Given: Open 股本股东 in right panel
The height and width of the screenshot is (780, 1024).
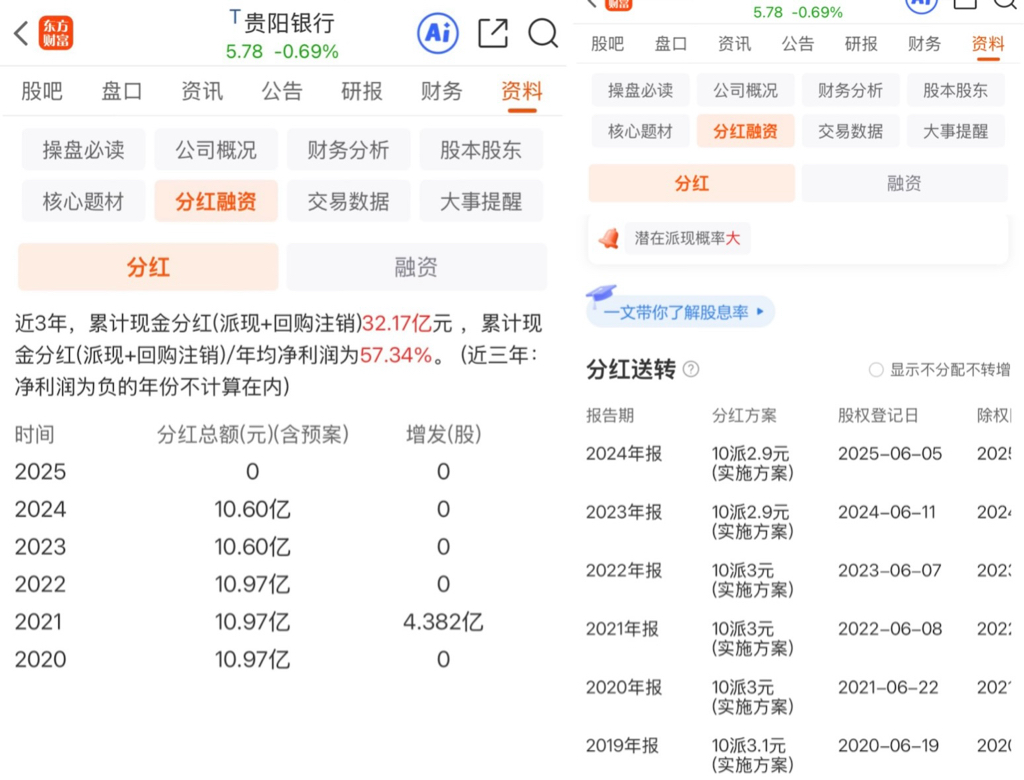Looking at the screenshot, I should pos(955,90).
